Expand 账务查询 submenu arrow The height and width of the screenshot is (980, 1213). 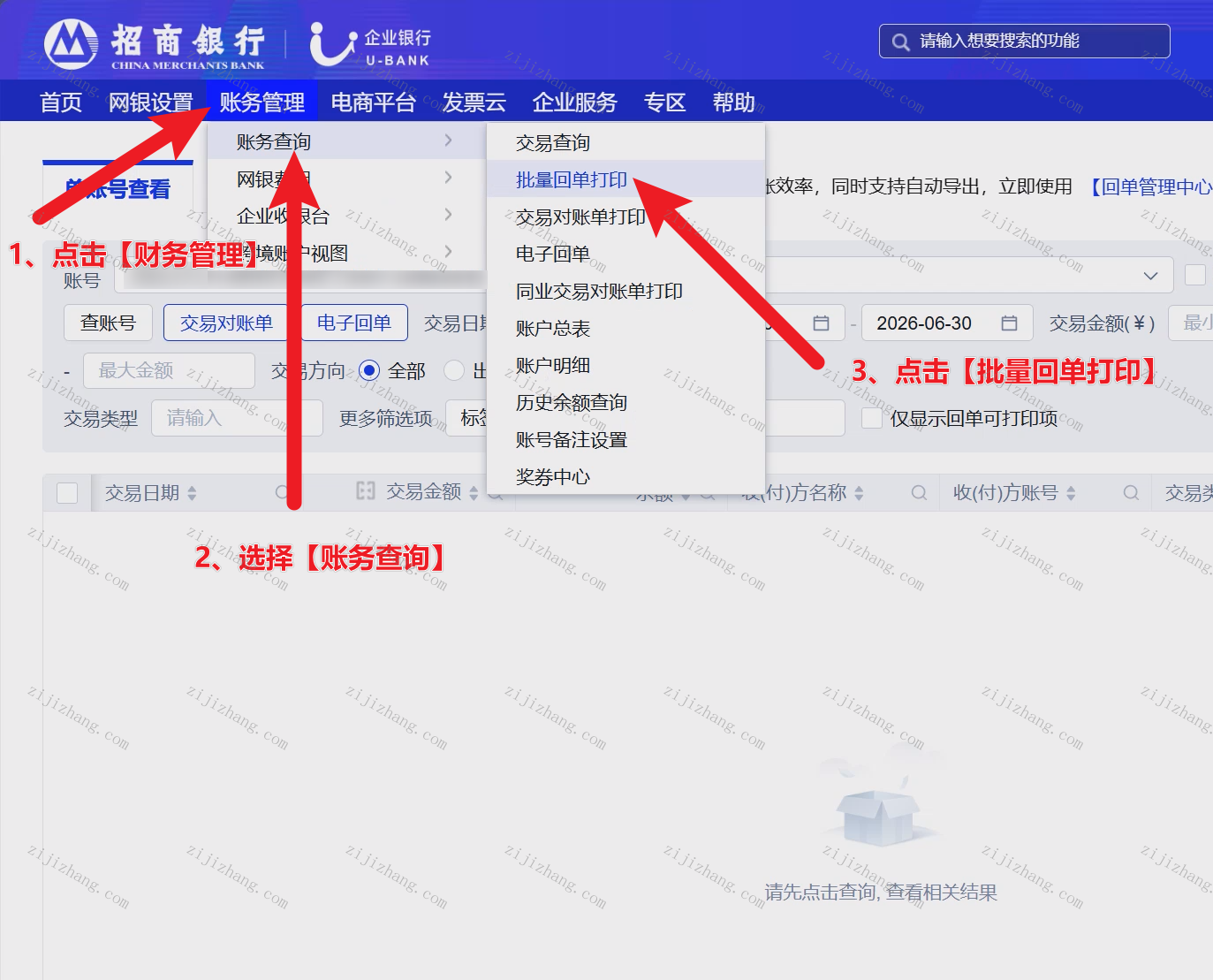[449, 141]
